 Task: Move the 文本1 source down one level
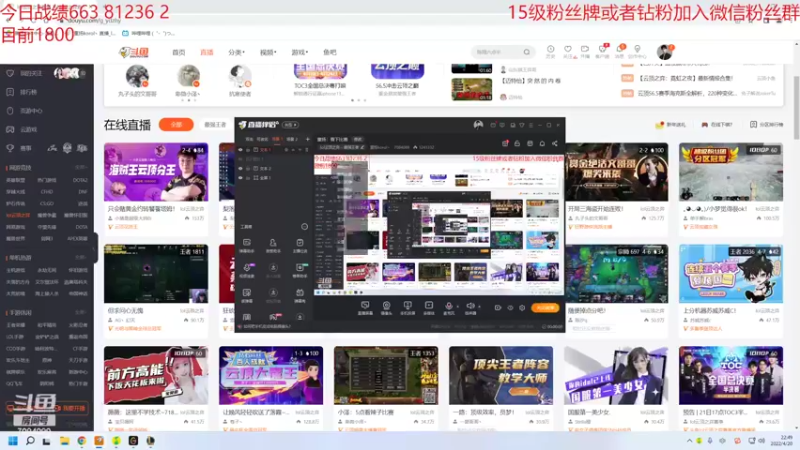tap(300, 150)
